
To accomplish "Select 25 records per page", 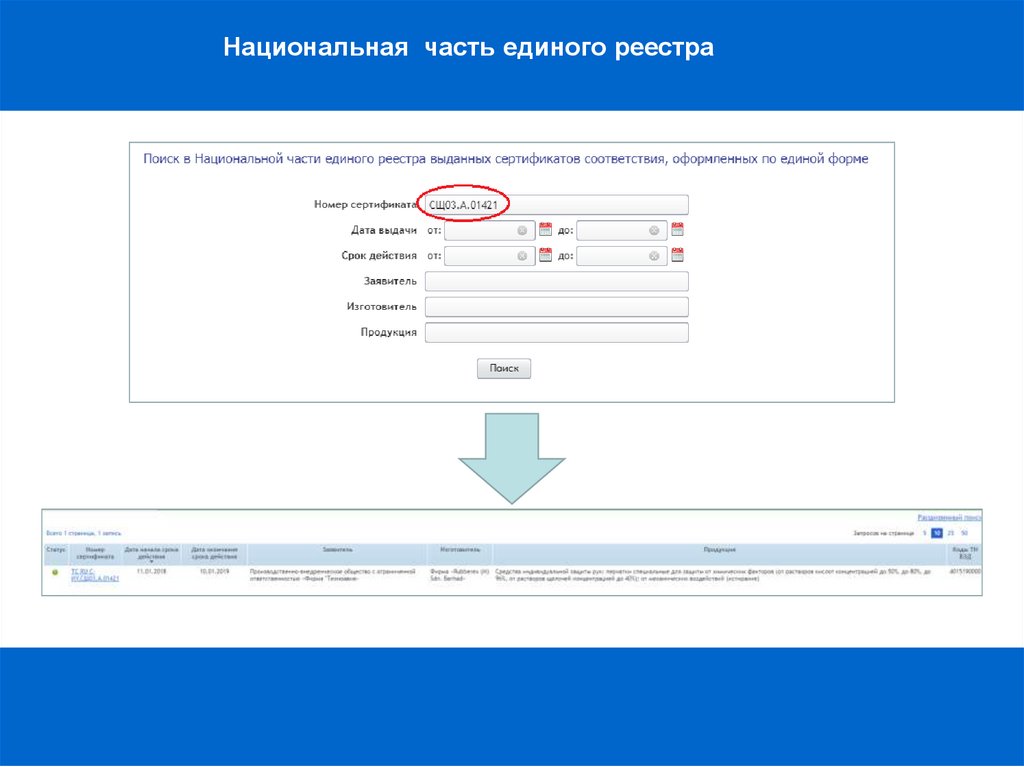I will pyautogui.click(x=950, y=534).
